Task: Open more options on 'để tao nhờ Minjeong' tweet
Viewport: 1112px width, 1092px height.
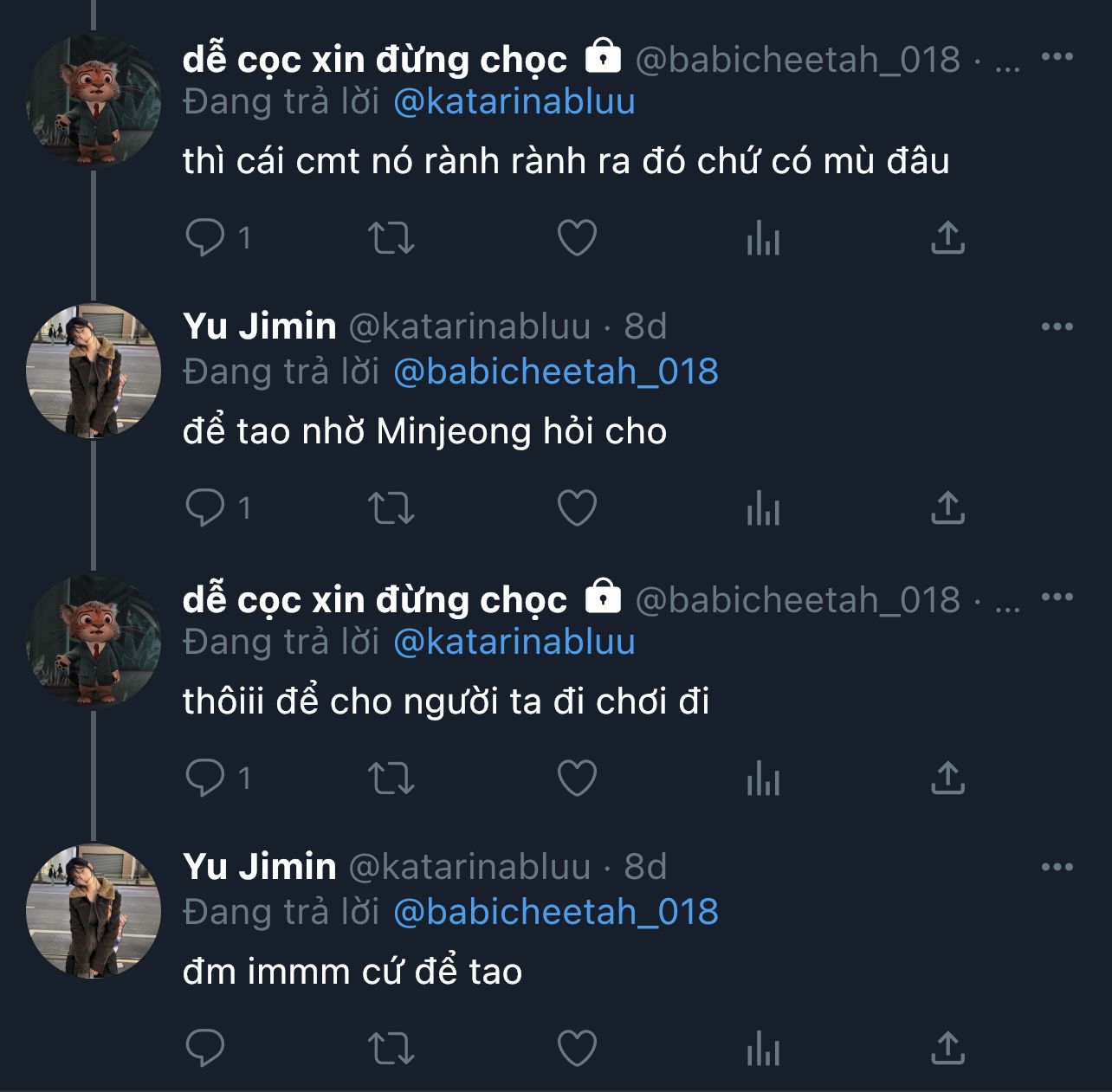Action: (x=1057, y=327)
